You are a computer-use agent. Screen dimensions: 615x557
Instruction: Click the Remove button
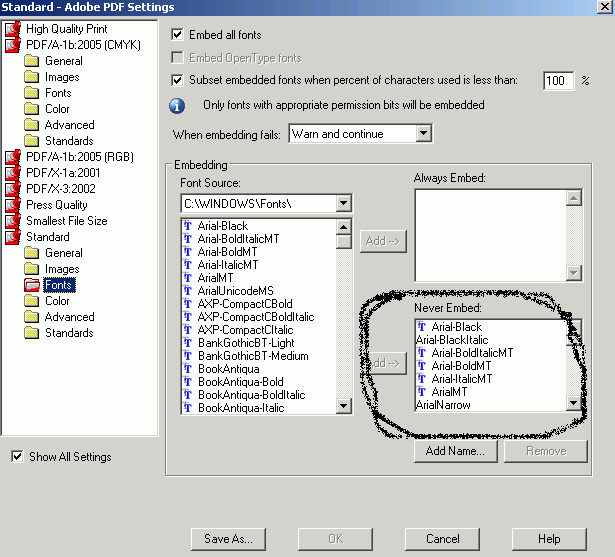click(546, 451)
